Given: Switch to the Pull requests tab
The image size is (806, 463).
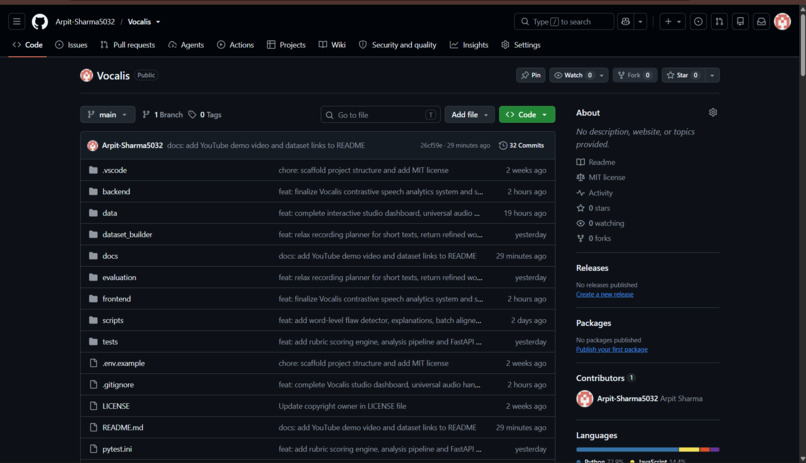Looking at the screenshot, I should pos(127,45).
